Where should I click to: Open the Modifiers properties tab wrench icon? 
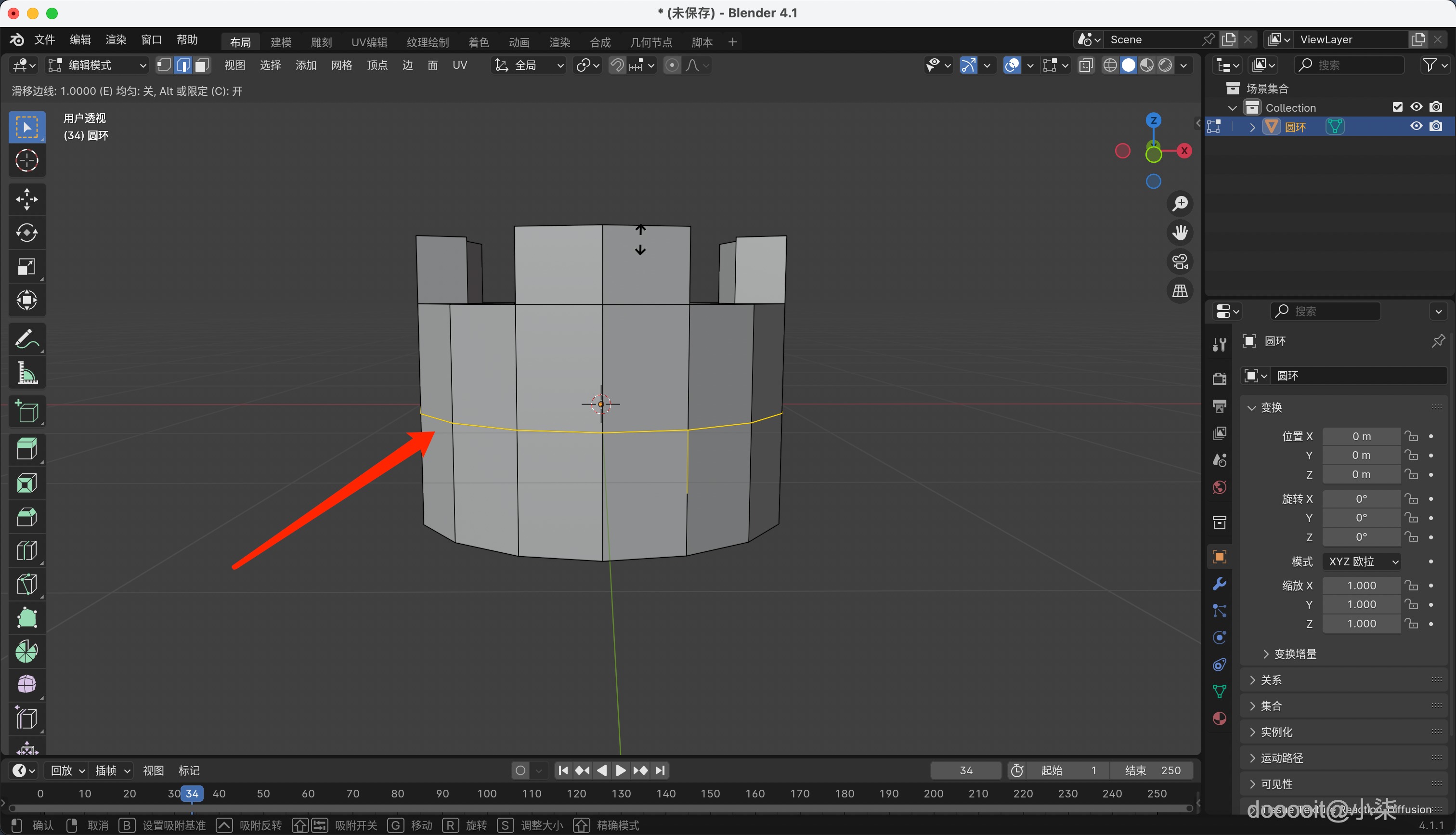tap(1219, 584)
